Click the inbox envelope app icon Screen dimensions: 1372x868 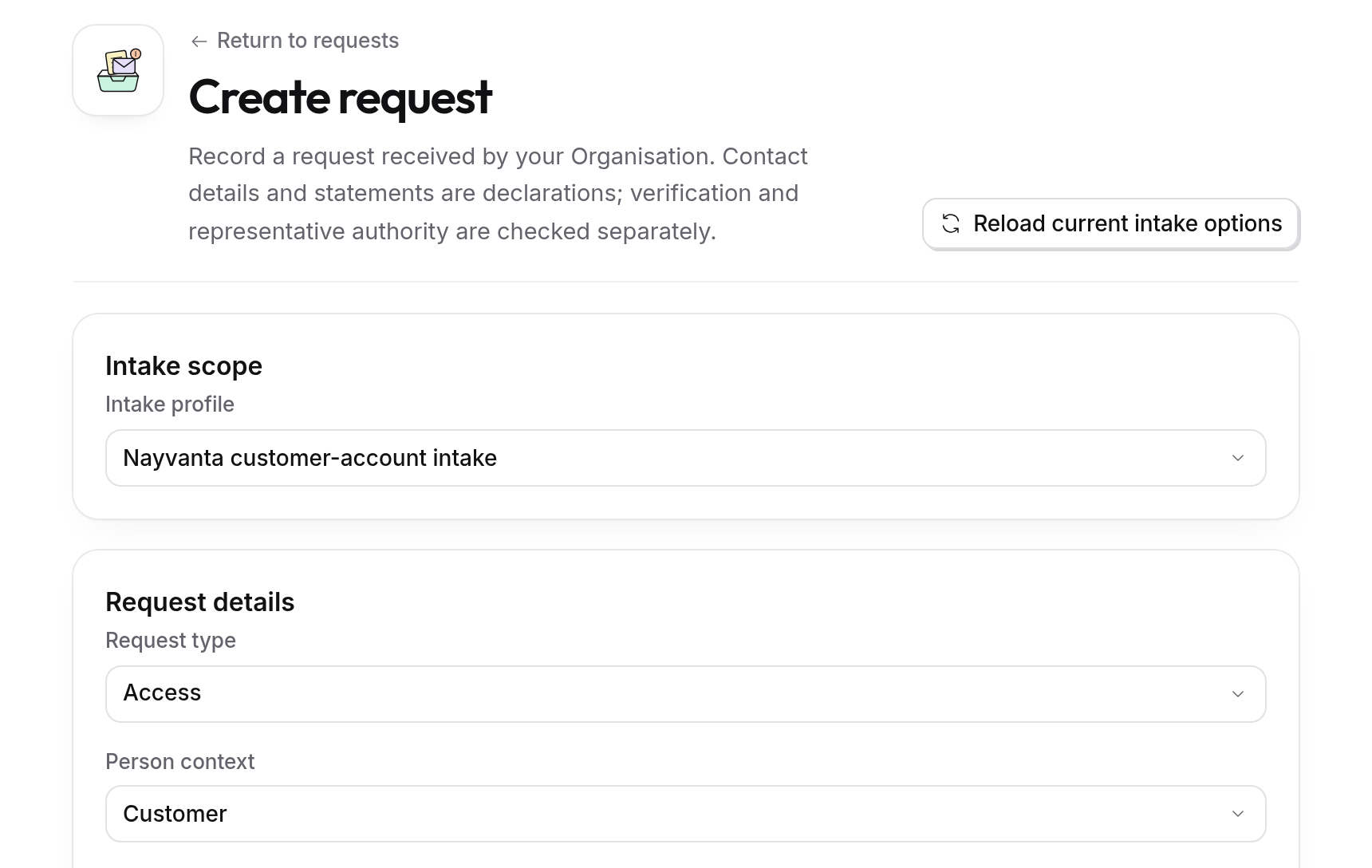[118, 70]
